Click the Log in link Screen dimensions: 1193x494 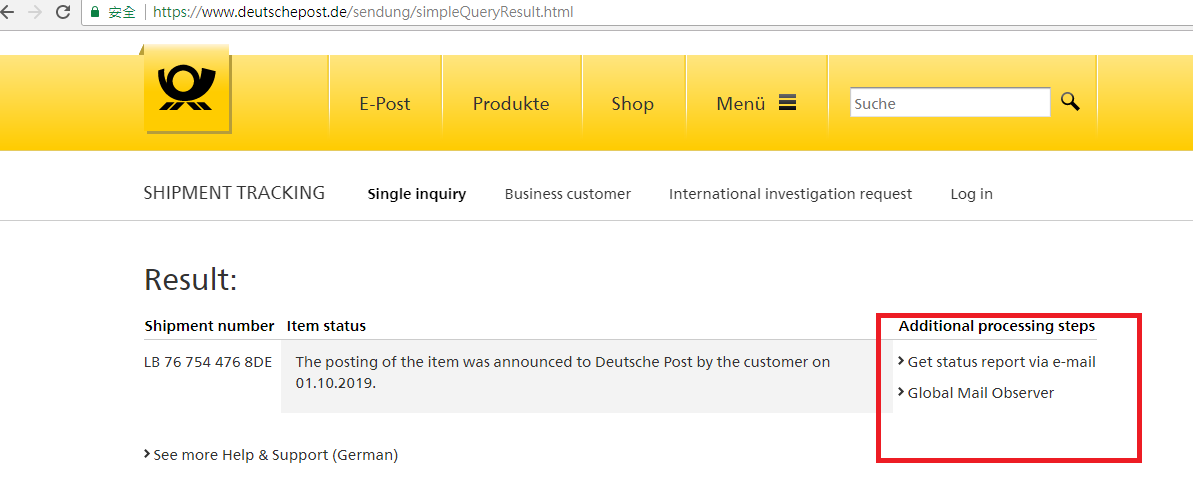[x=971, y=194]
